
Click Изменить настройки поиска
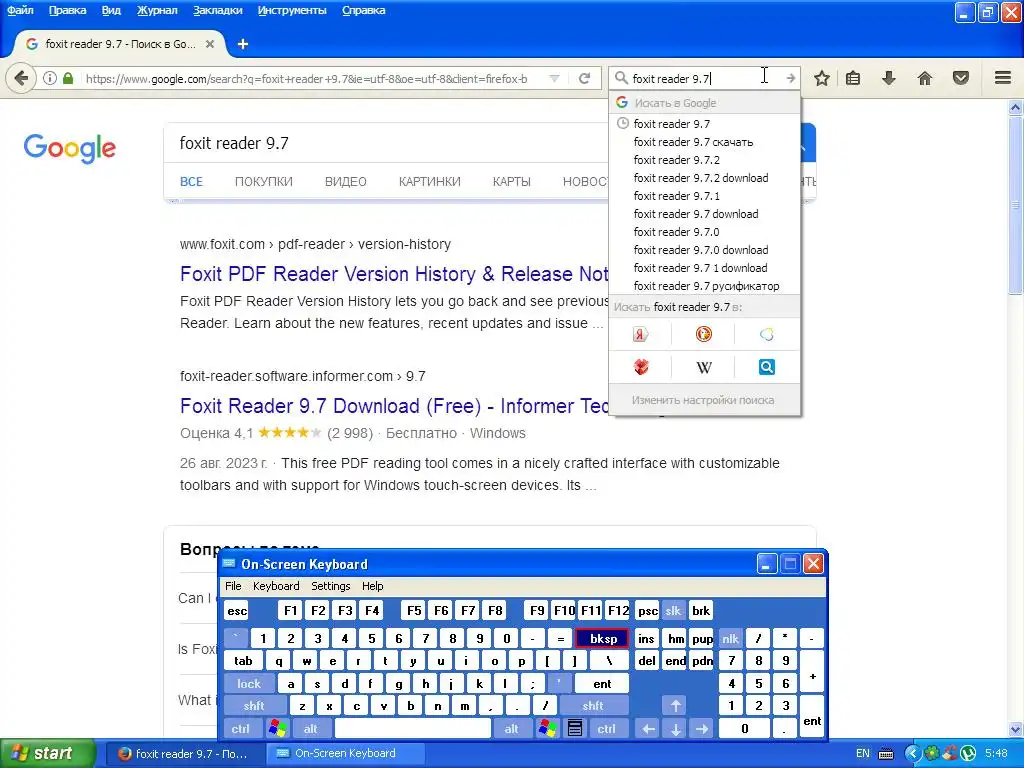point(703,400)
